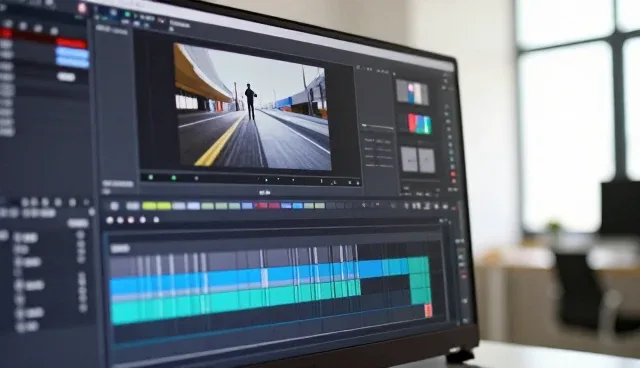Pick the first red color label above timeline
640x368 pixels.
click(x=261, y=205)
